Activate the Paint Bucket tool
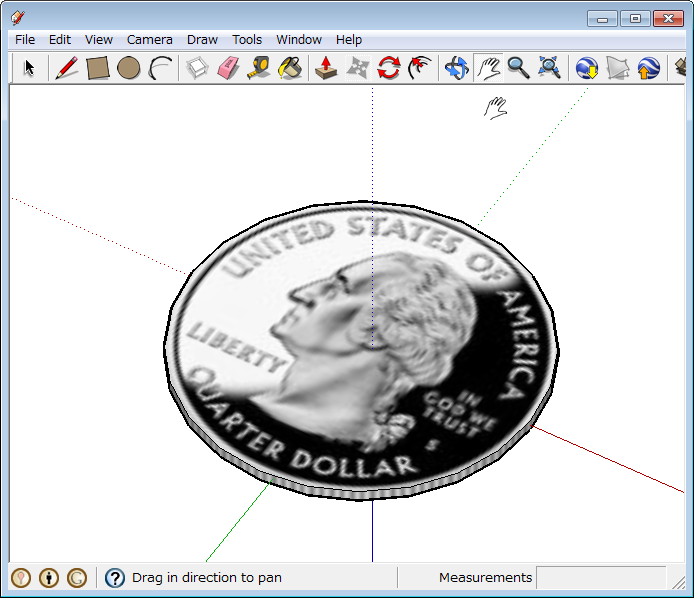The width and height of the screenshot is (694, 598). coord(290,68)
